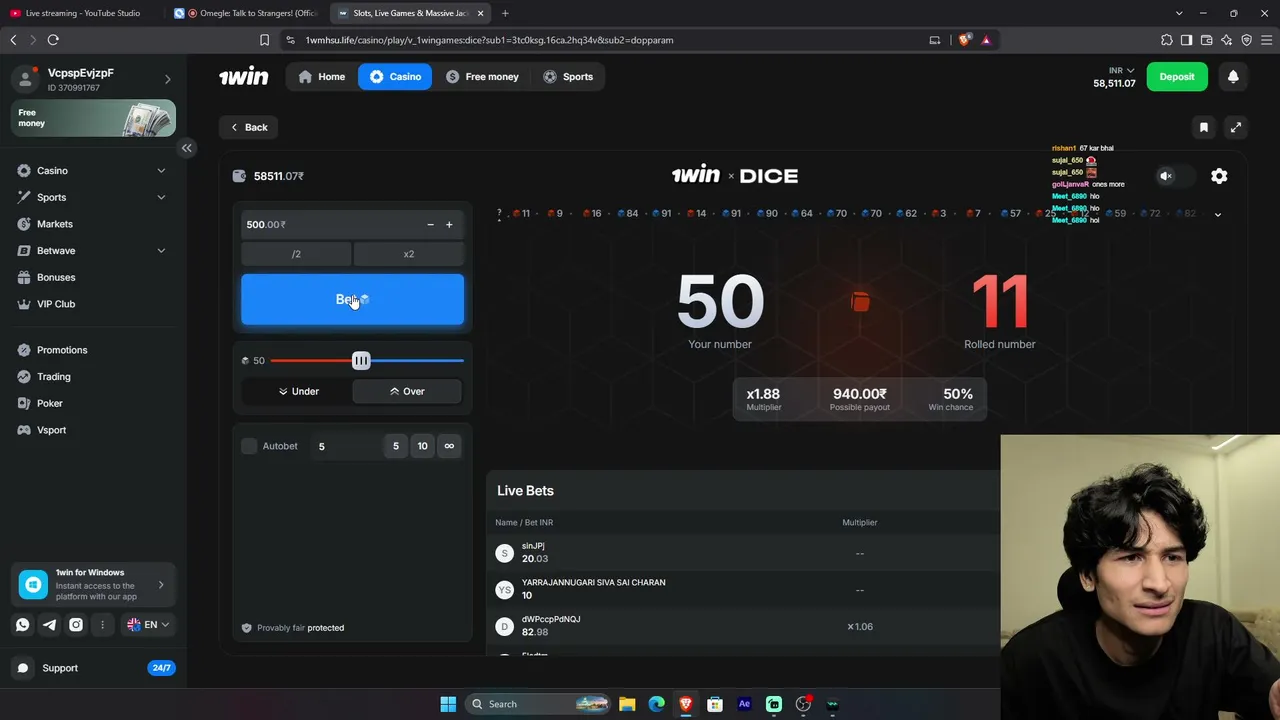
Task: Open the EN language selector
Action: [x=148, y=625]
